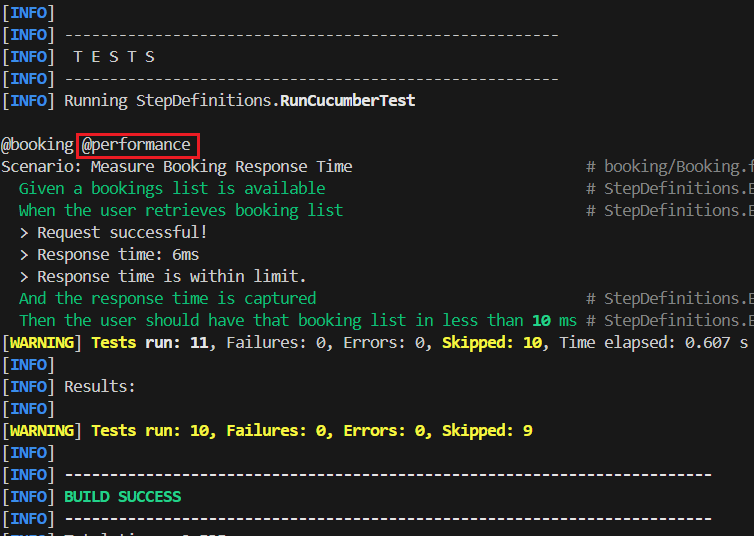Click the Results: label
This screenshot has width=754, height=536.
[100, 386]
